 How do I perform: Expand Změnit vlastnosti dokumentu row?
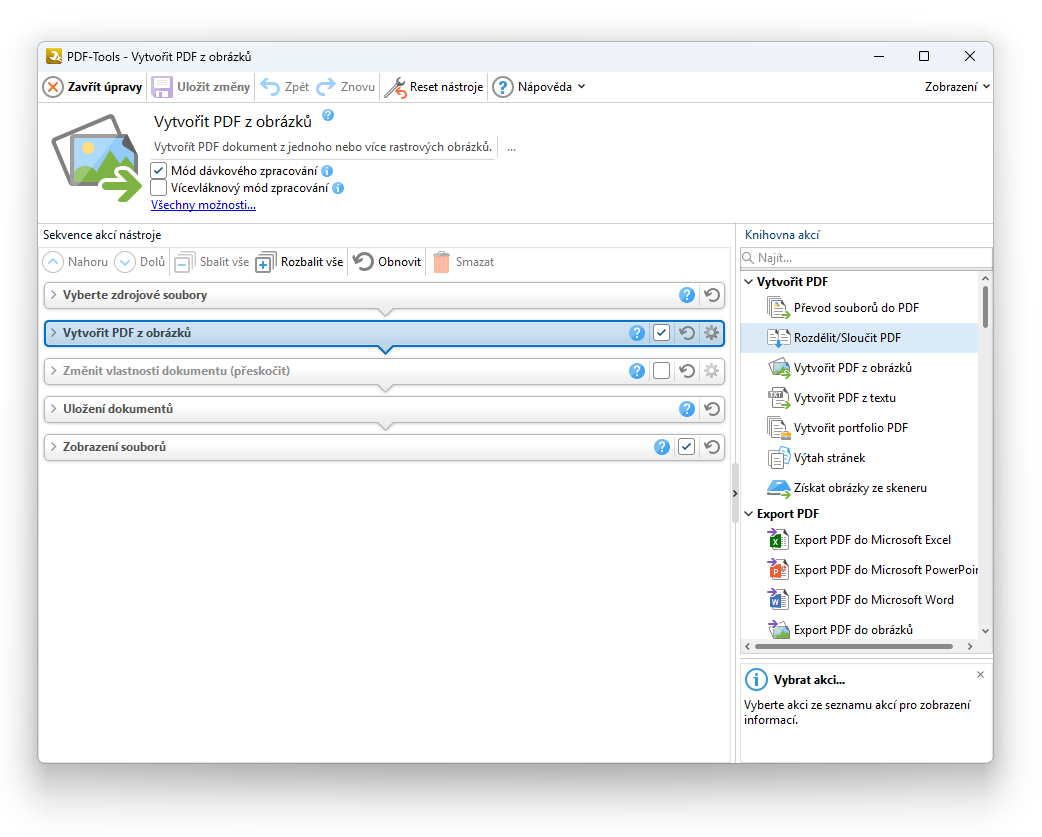point(54,371)
